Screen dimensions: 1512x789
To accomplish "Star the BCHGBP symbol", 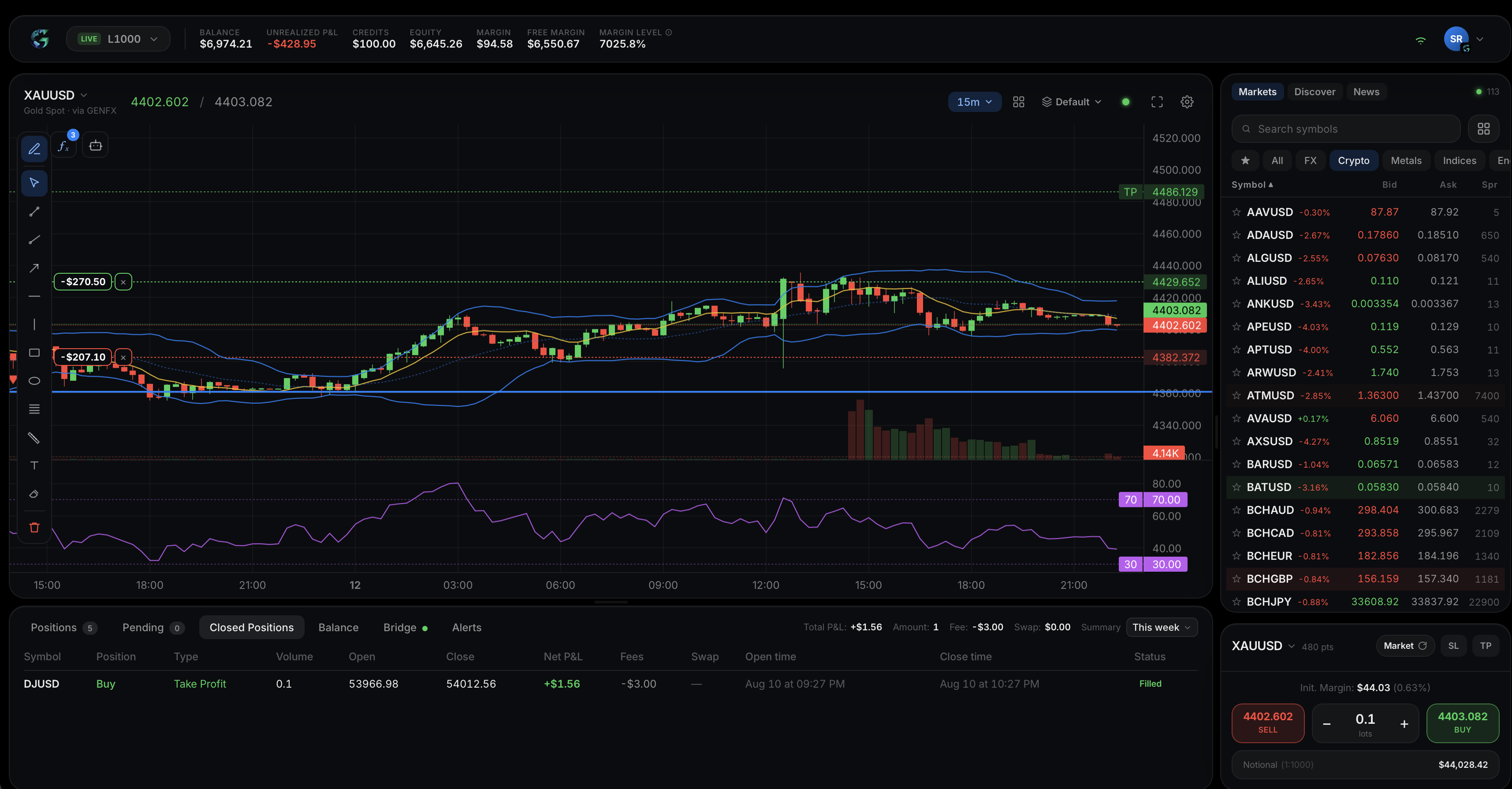I will click(1236, 579).
